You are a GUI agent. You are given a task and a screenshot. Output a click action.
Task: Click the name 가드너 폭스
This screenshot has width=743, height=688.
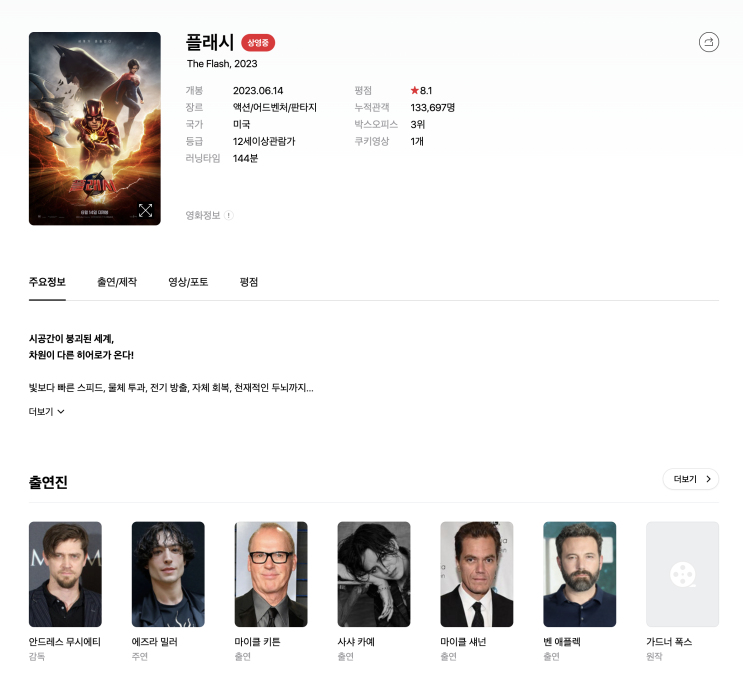click(669, 642)
